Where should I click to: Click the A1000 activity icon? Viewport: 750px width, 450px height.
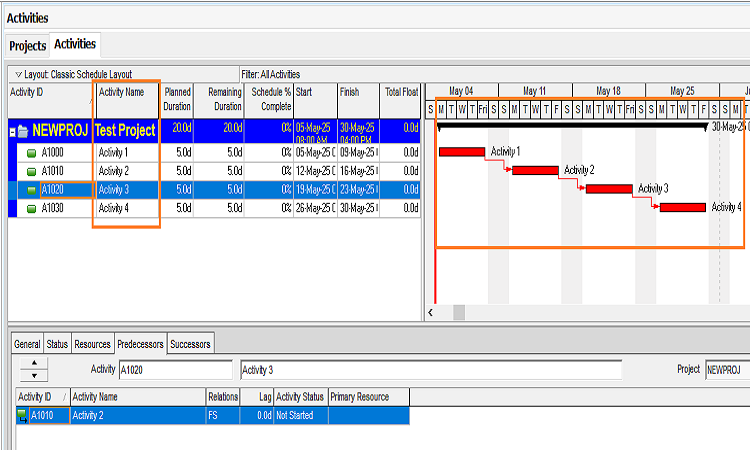click(x=31, y=153)
